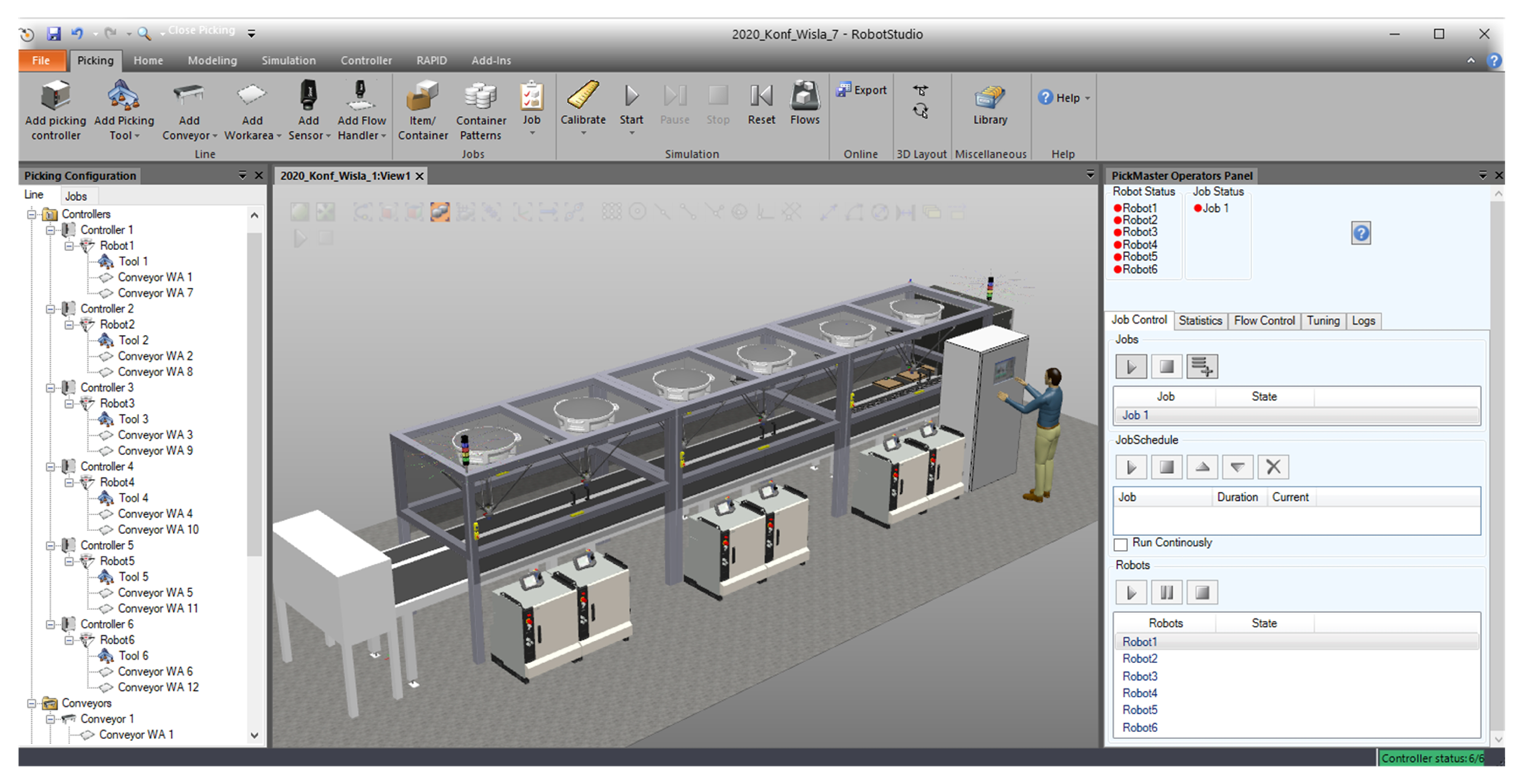Collapse the Conveyors tree folder
This screenshot has height=784, width=1526.
[32, 704]
